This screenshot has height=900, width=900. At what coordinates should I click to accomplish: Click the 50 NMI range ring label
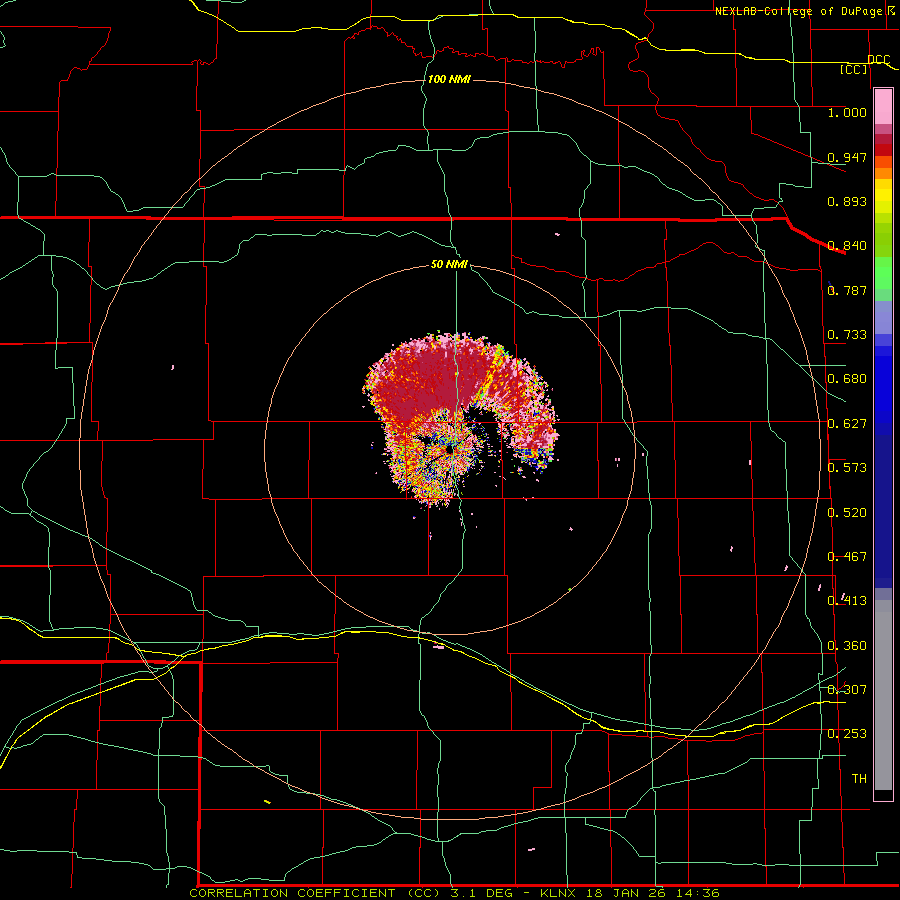(x=449, y=264)
